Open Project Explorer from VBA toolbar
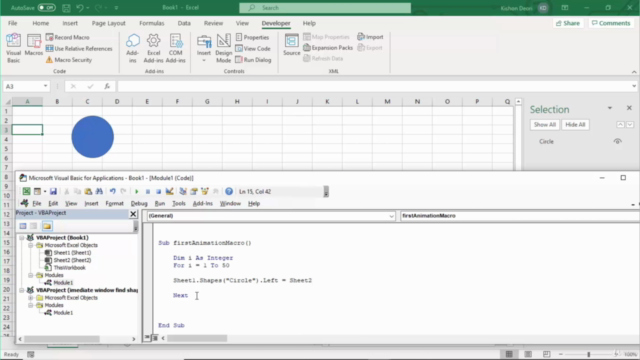 [x=183, y=191]
